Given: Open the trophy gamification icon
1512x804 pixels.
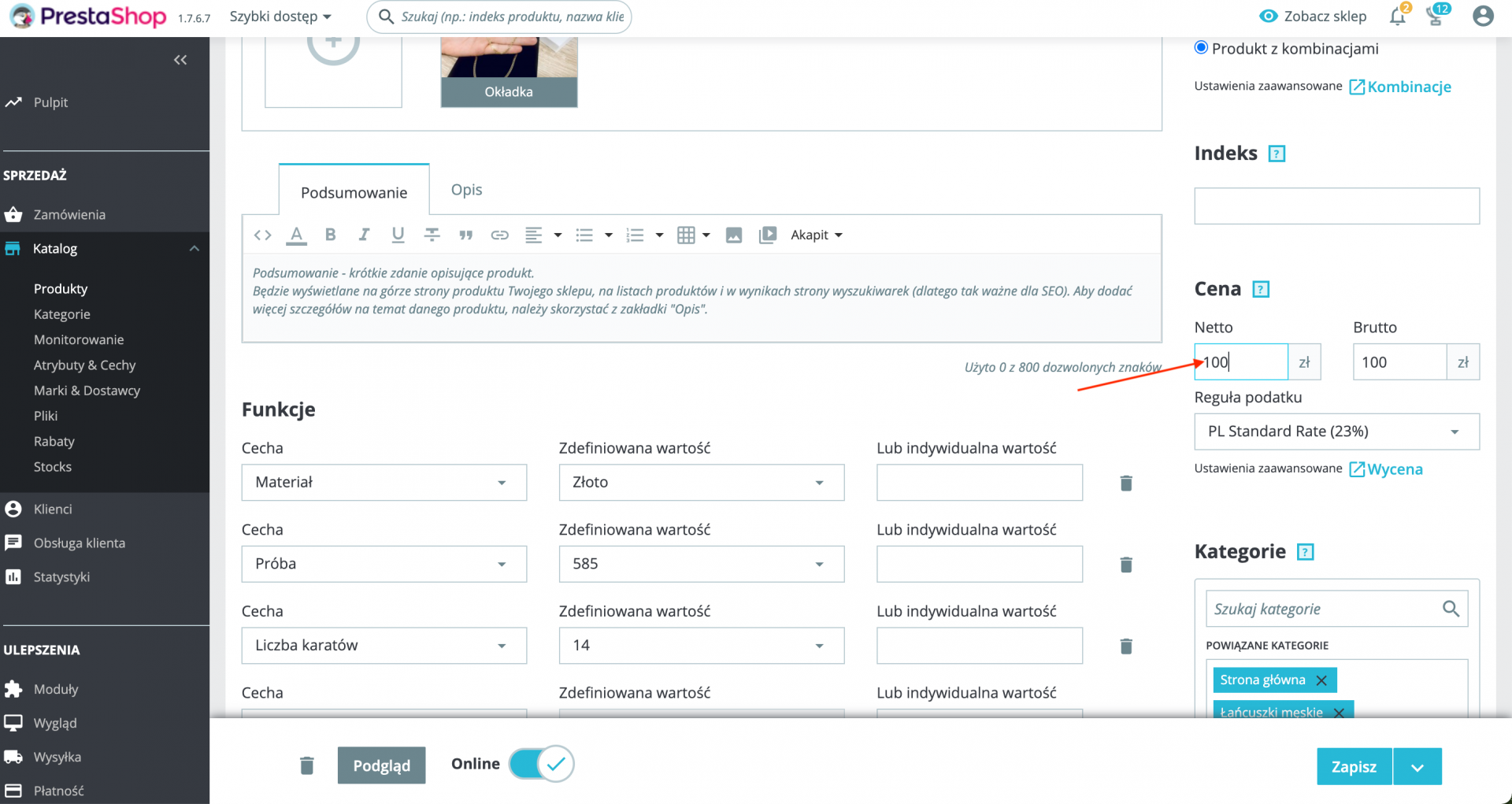Looking at the screenshot, I should click(x=1436, y=16).
